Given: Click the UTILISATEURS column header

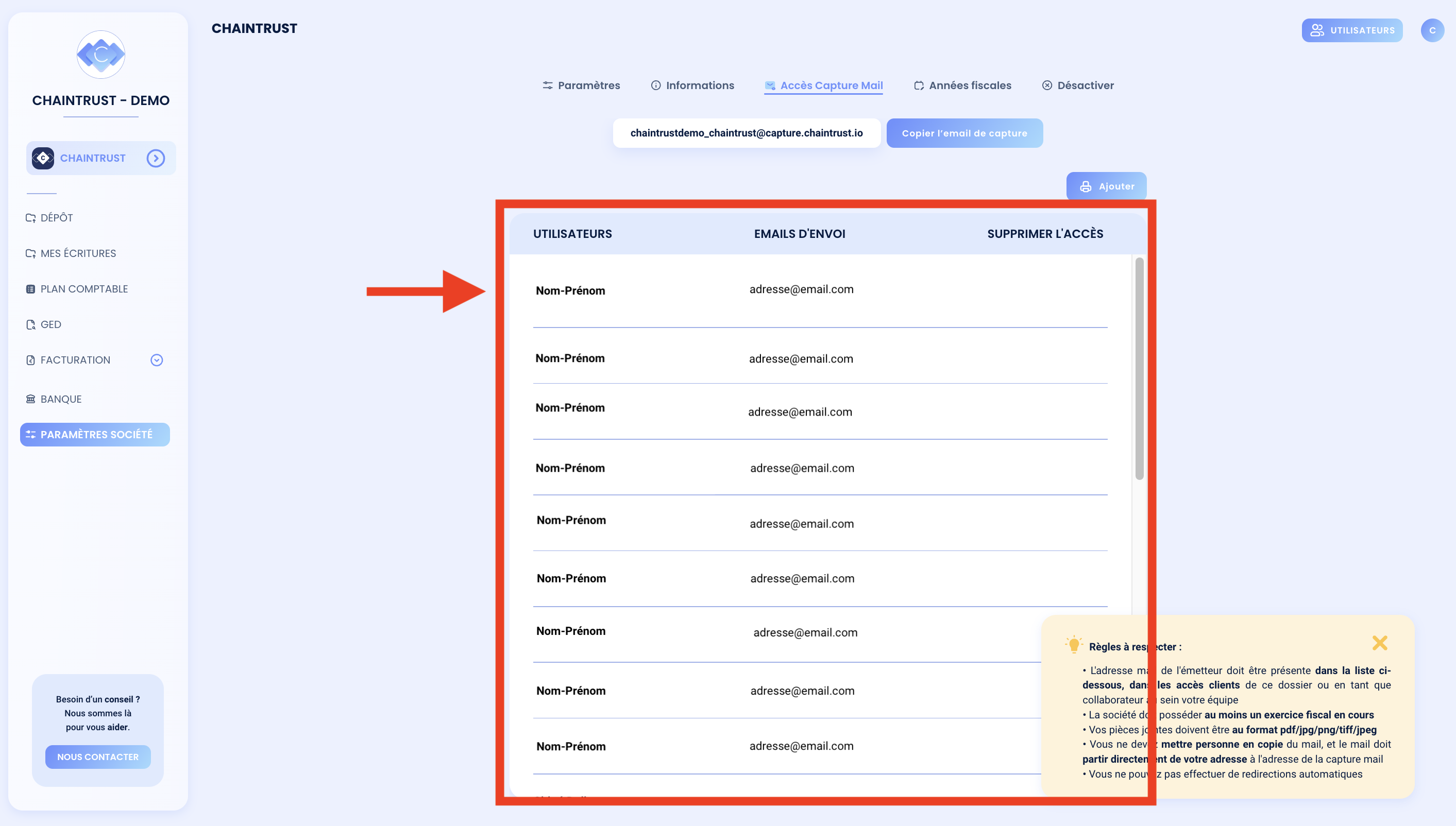Looking at the screenshot, I should tap(572, 234).
